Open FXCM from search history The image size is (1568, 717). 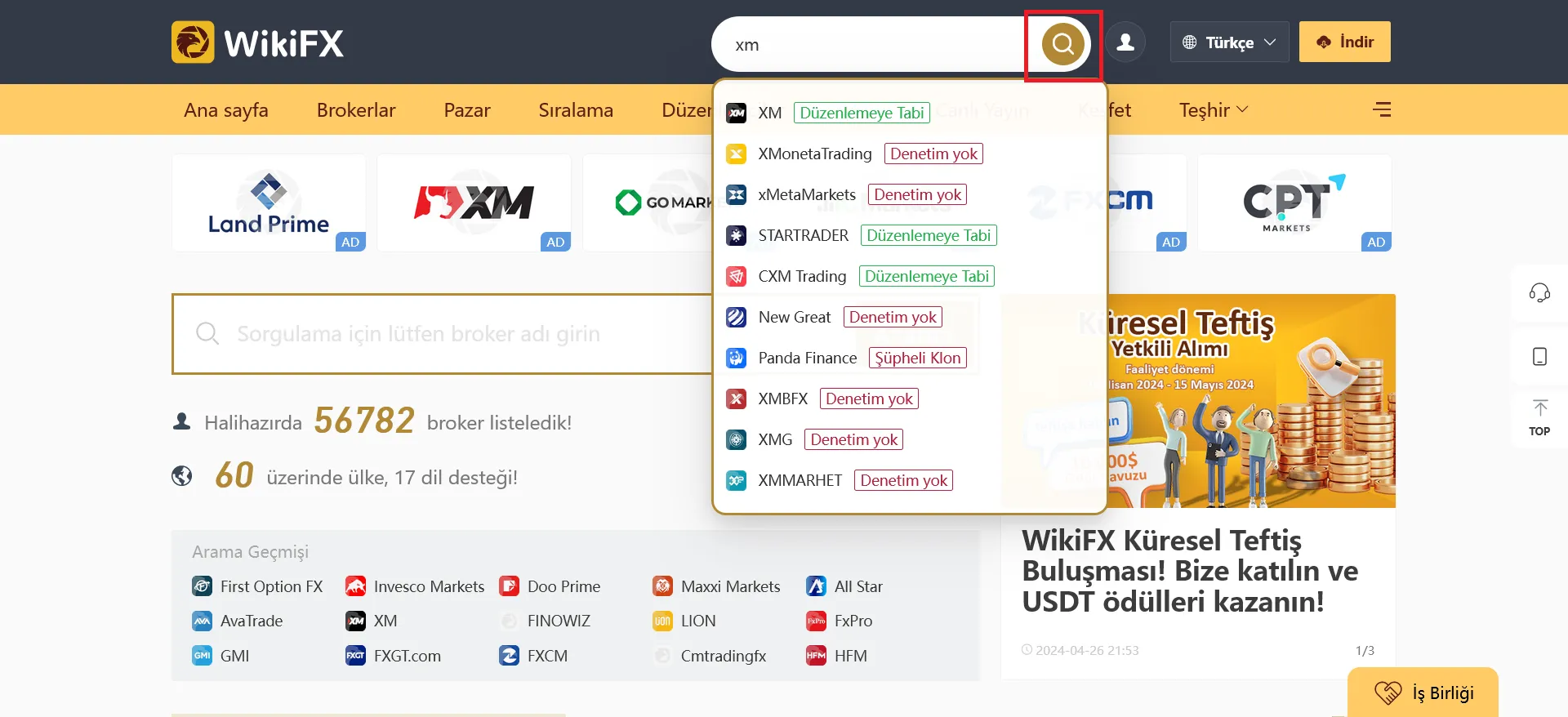pyautogui.click(x=533, y=656)
